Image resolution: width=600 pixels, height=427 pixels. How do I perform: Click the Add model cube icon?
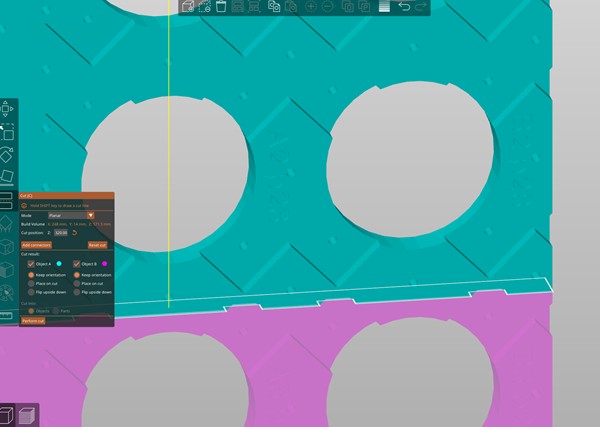187,7
